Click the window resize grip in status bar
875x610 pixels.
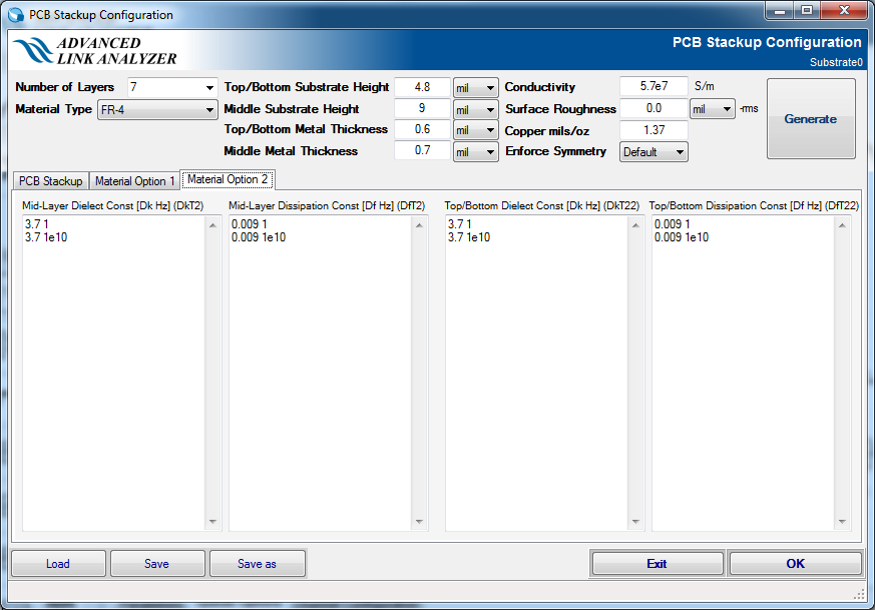coord(859,595)
